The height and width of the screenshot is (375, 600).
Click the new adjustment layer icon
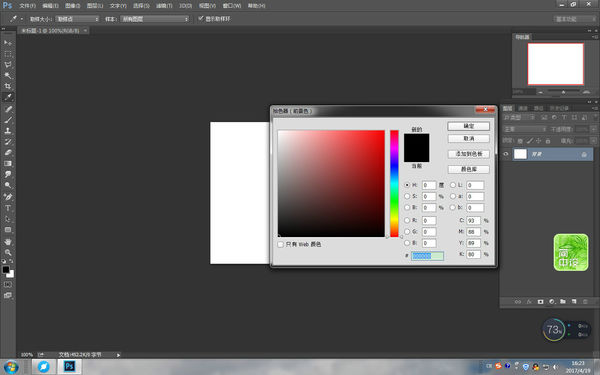pyautogui.click(x=551, y=302)
